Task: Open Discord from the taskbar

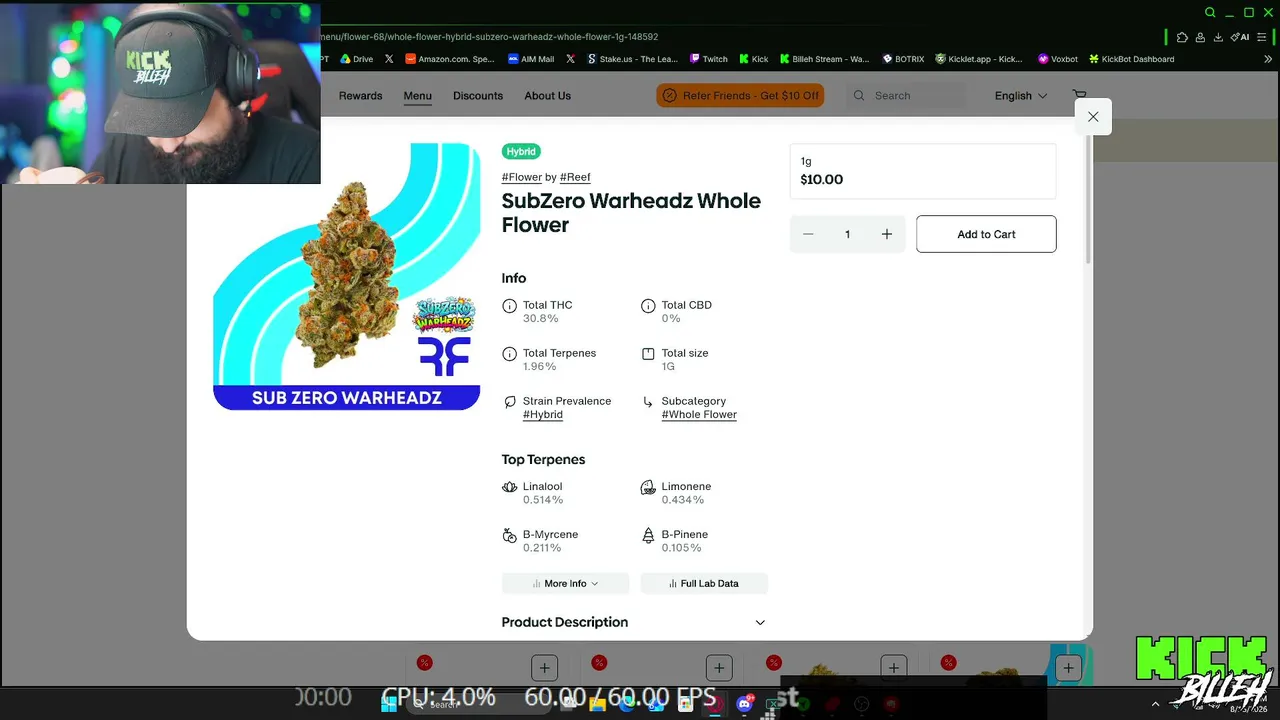Action: pos(744,704)
